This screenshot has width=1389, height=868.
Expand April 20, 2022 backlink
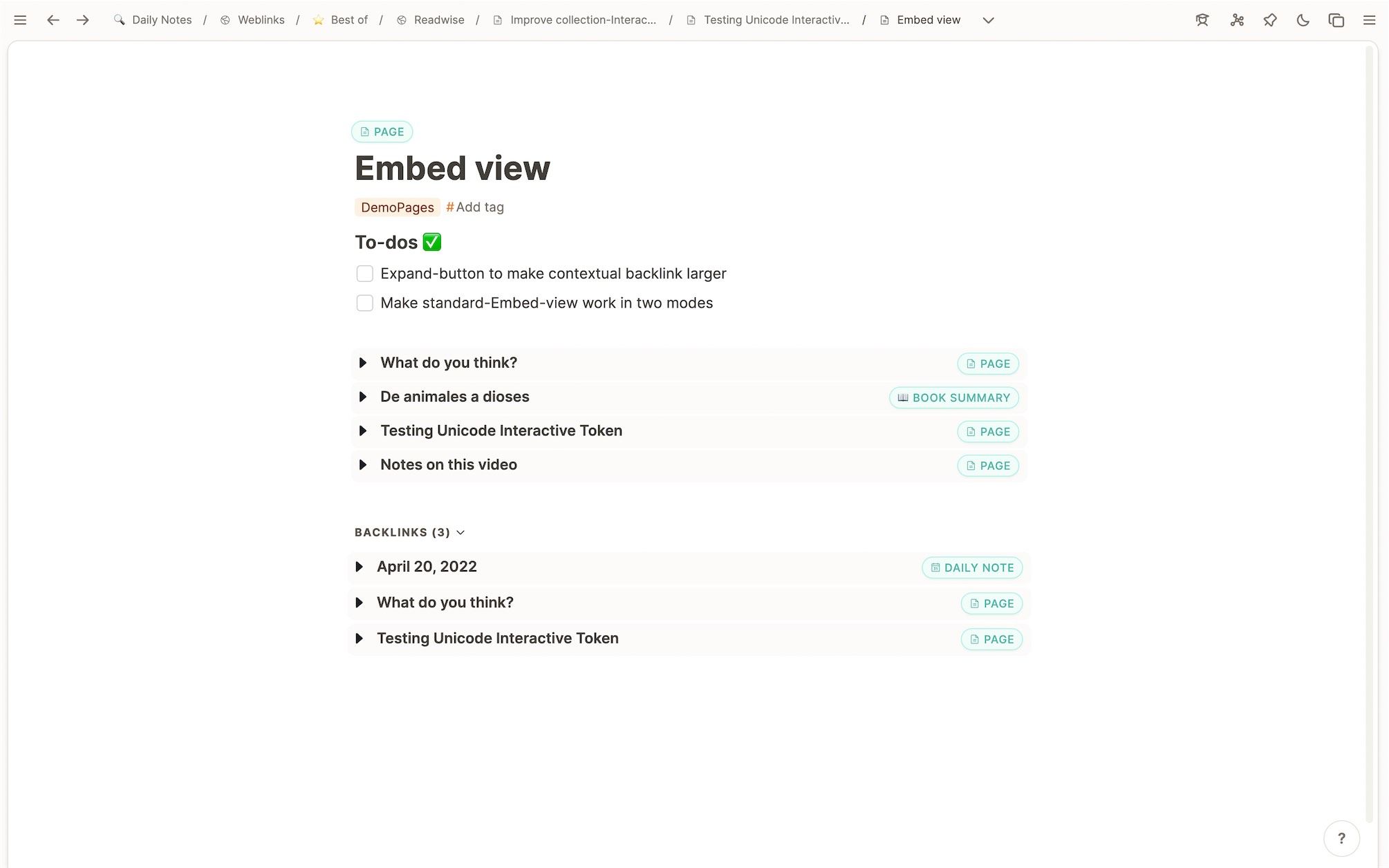click(x=359, y=567)
